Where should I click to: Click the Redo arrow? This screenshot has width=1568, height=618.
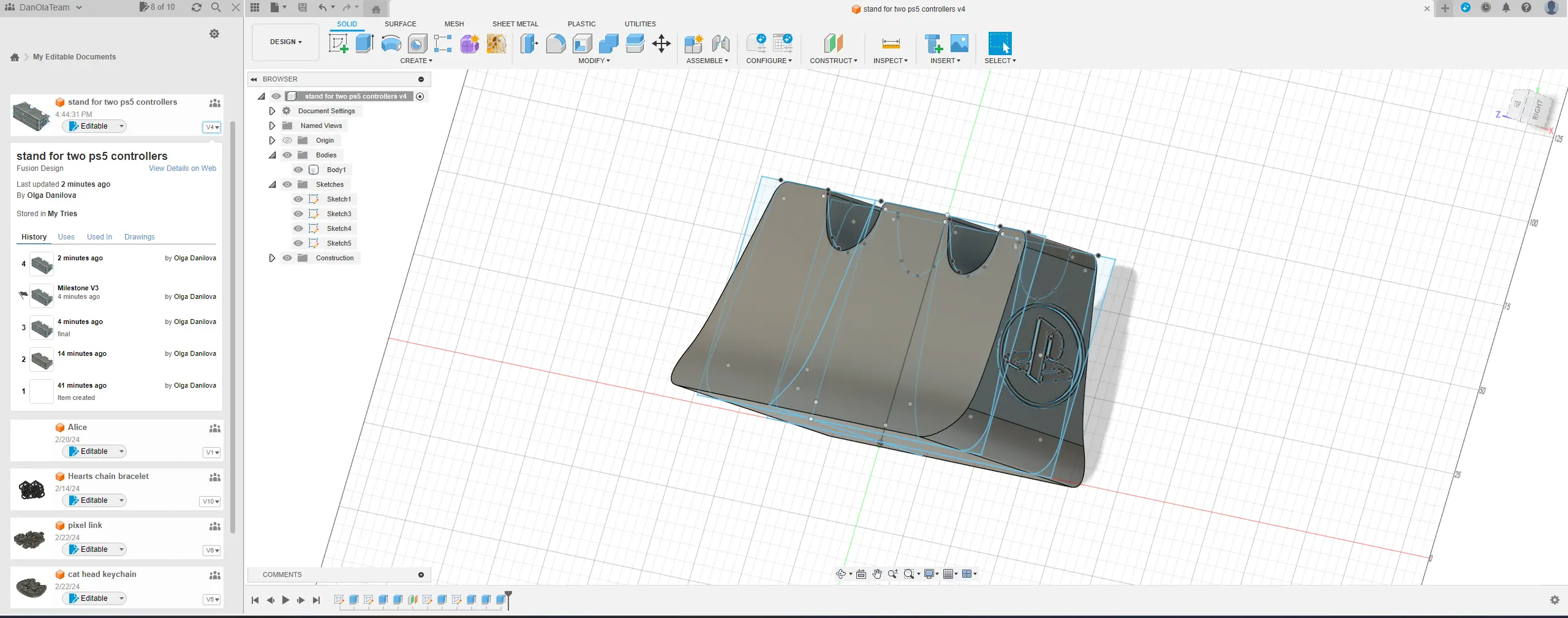pyautogui.click(x=347, y=7)
